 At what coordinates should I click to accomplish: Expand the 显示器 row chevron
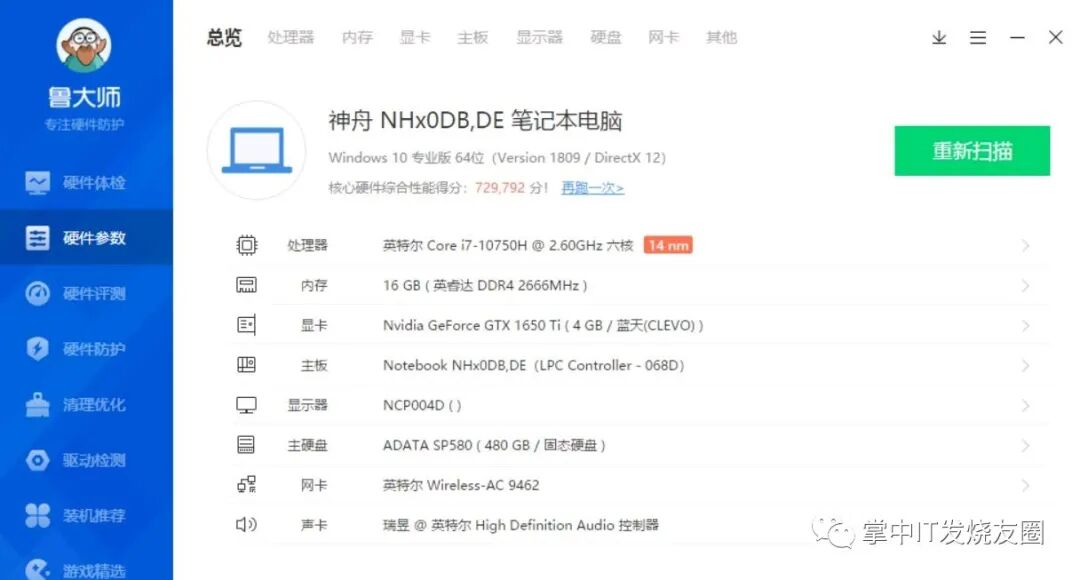(x=1026, y=405)
